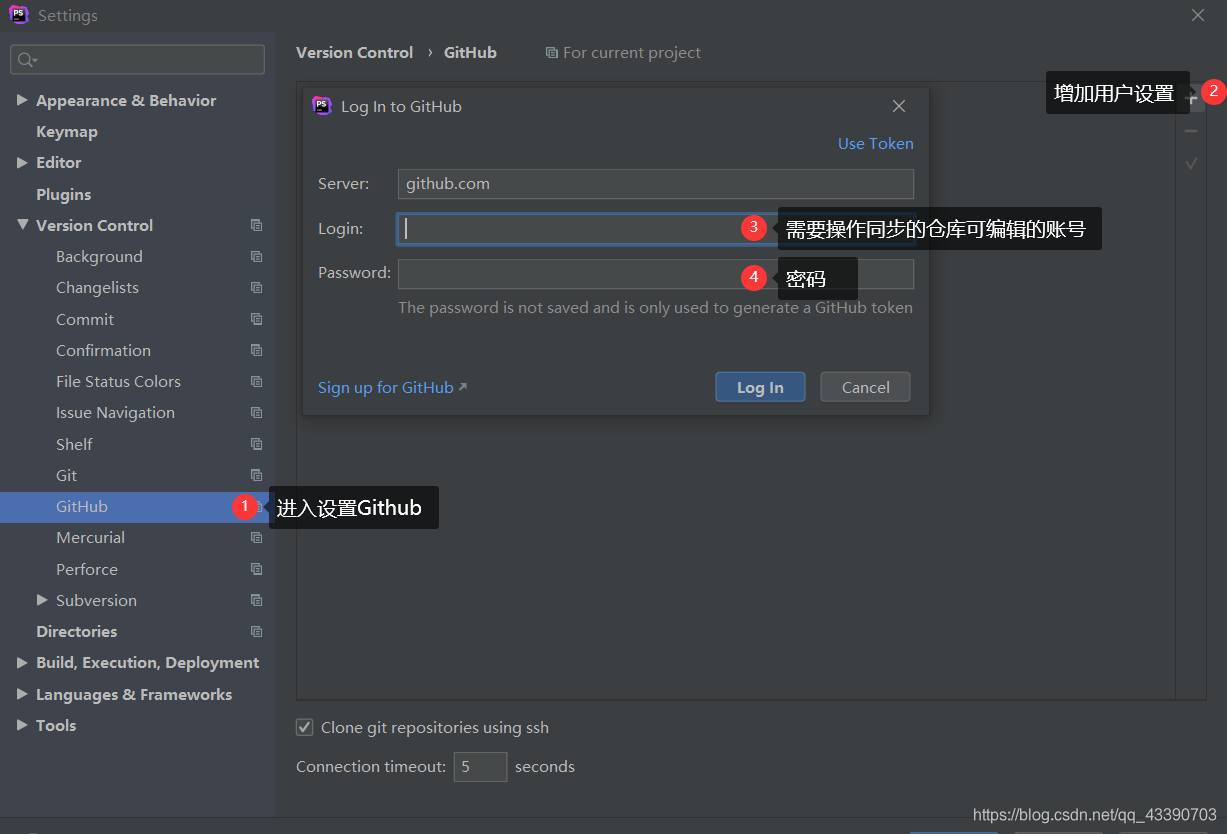Click the project-level icon beside Confirmation
Image resolution: width=1227 pixels, height=834 pixels.
coord(256,350)
